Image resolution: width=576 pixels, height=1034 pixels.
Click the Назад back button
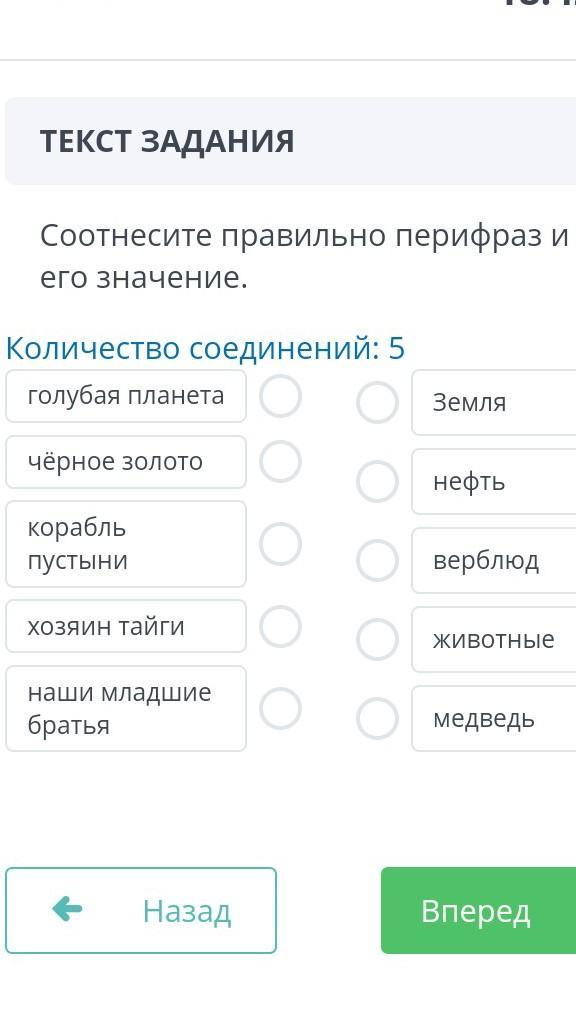coord(141,911)
